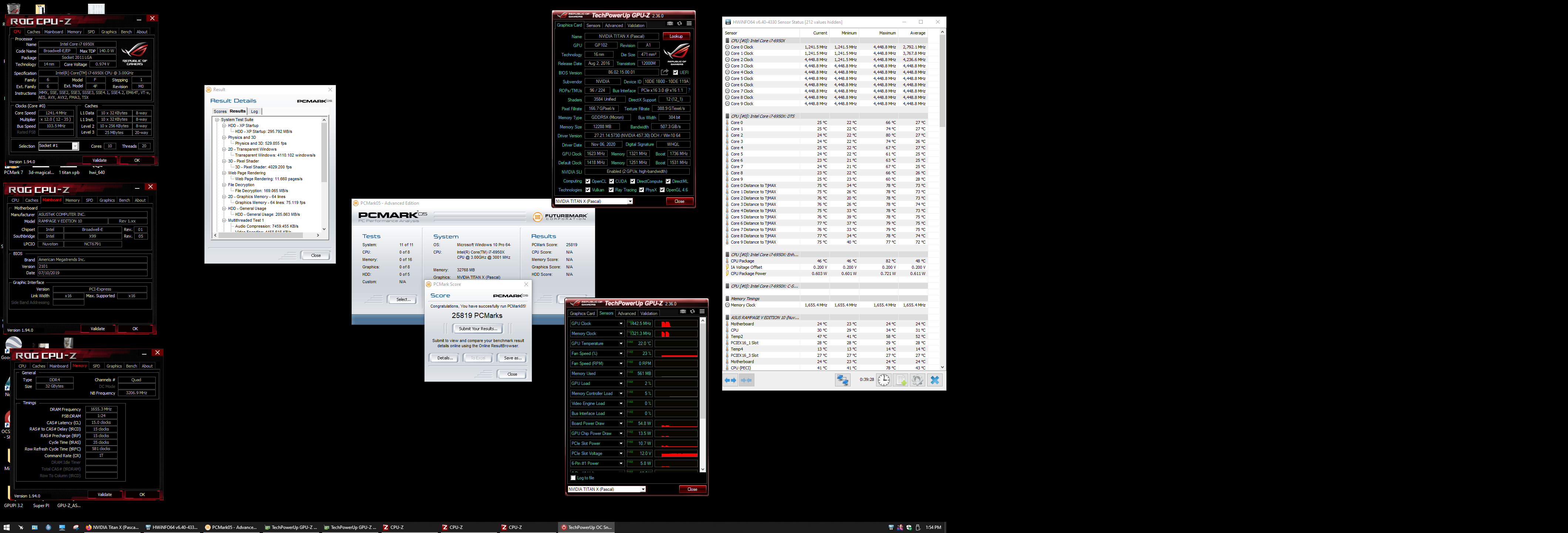Click the HWiNFO expand columns blue arrows icon
Image resolution: width=1568 pixels, height=533 pixels.
coord(730,380)
